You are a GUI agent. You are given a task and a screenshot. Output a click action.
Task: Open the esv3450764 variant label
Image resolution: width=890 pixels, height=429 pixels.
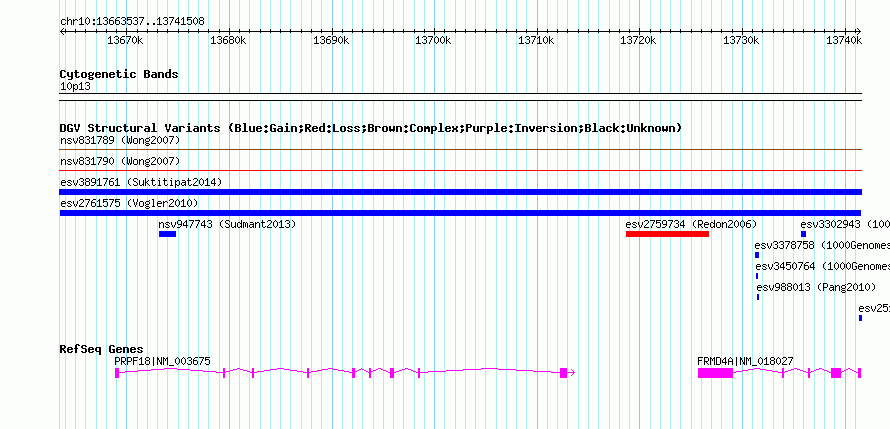click(822, 266)
